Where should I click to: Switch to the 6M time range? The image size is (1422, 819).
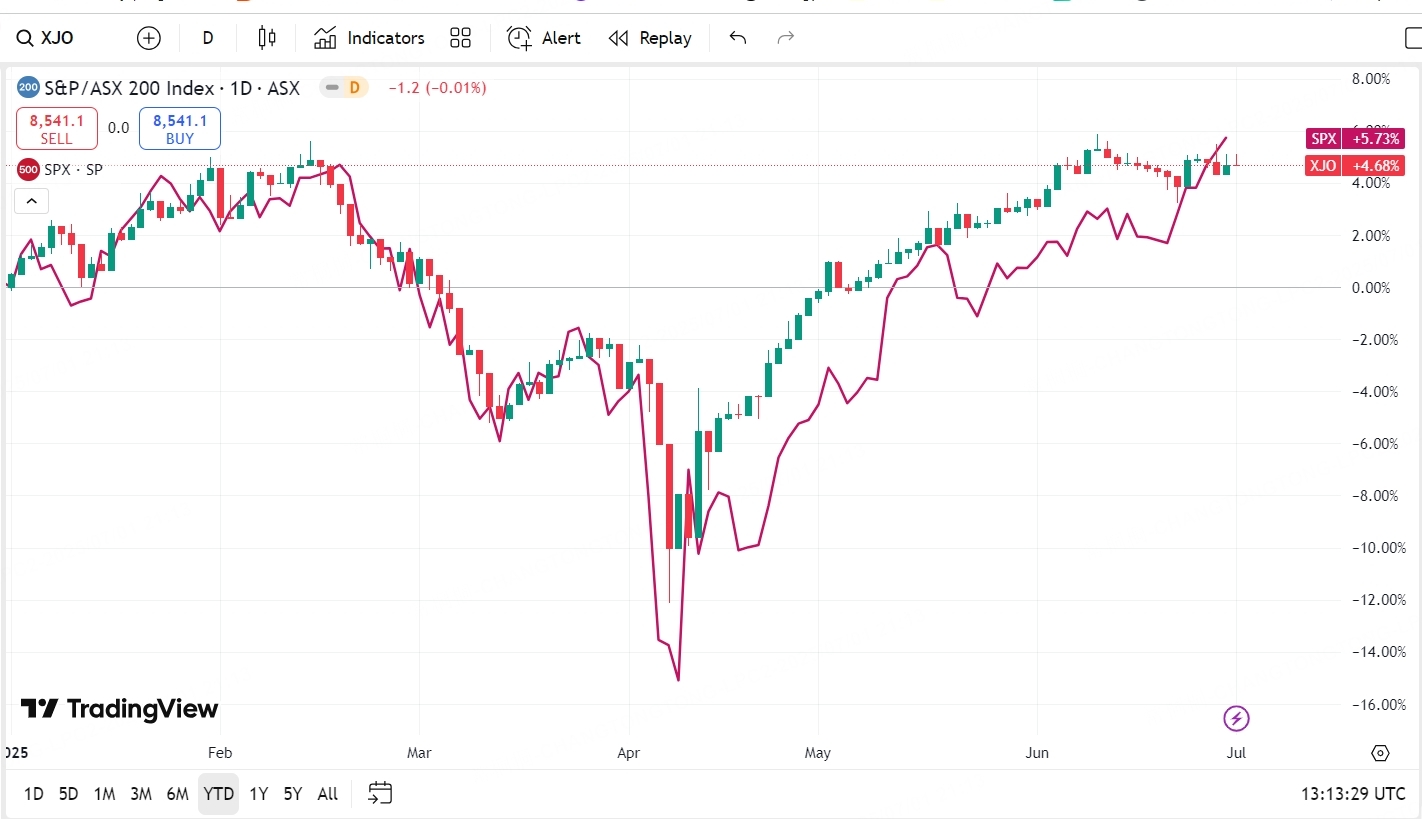(x=177, y=794)
